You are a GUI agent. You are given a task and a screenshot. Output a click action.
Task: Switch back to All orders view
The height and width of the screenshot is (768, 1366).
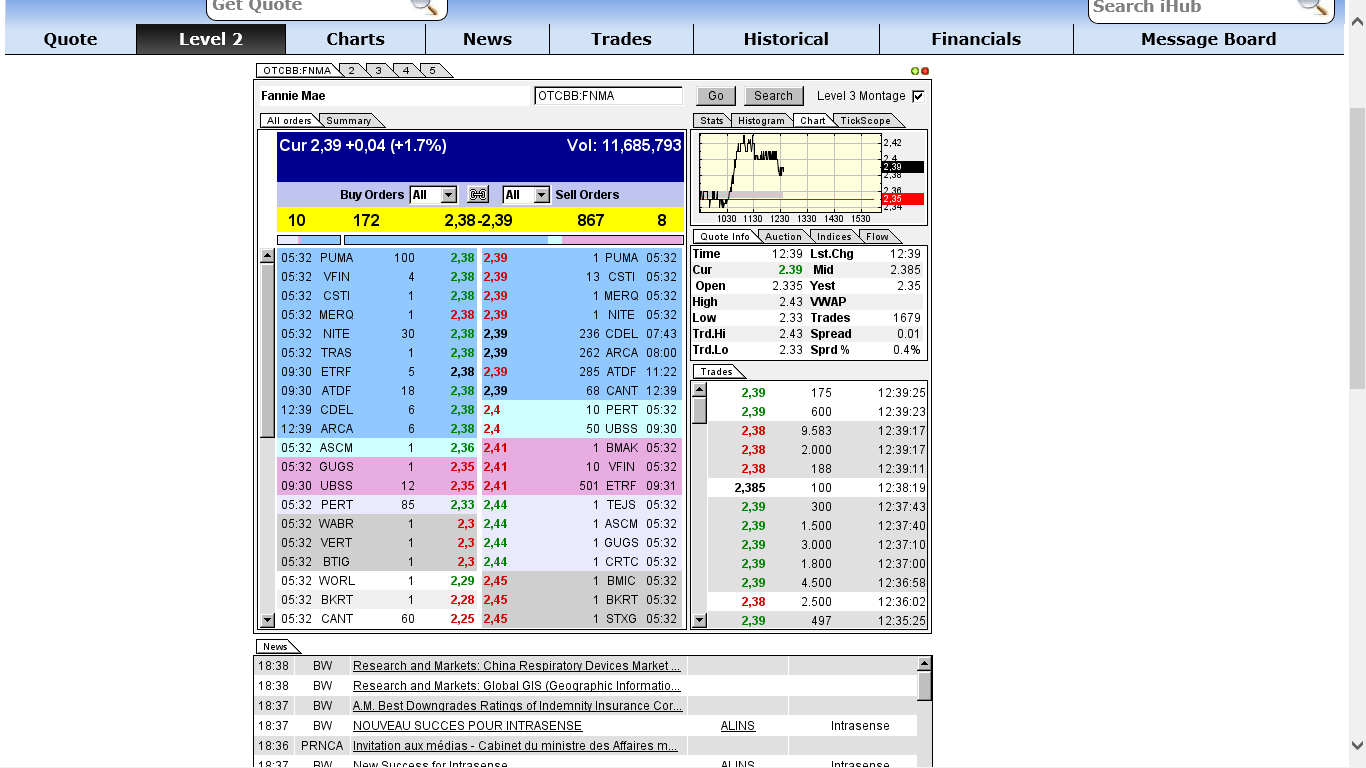288,119
